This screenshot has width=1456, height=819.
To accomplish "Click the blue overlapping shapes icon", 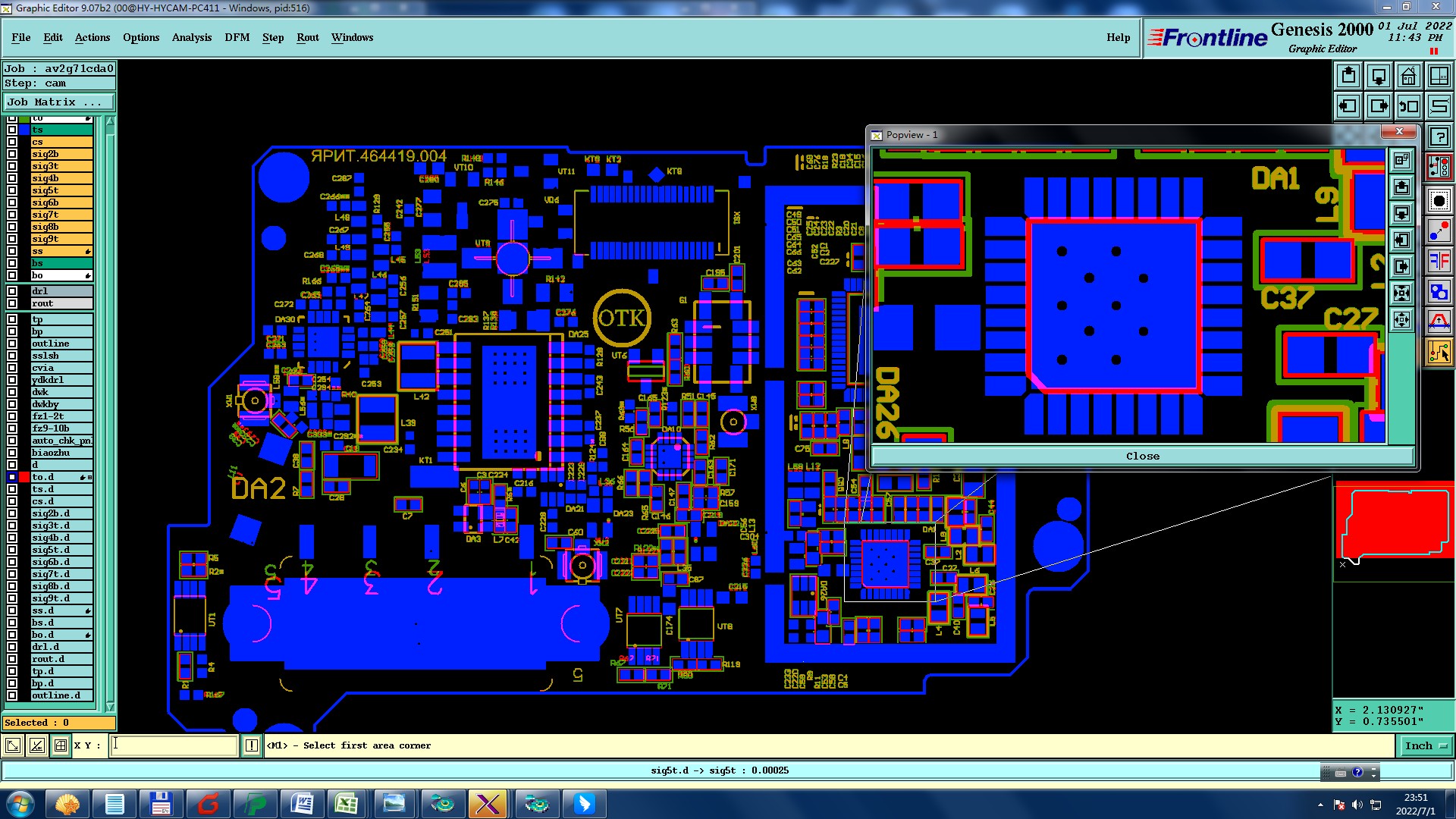I will tap(1439, 291).
